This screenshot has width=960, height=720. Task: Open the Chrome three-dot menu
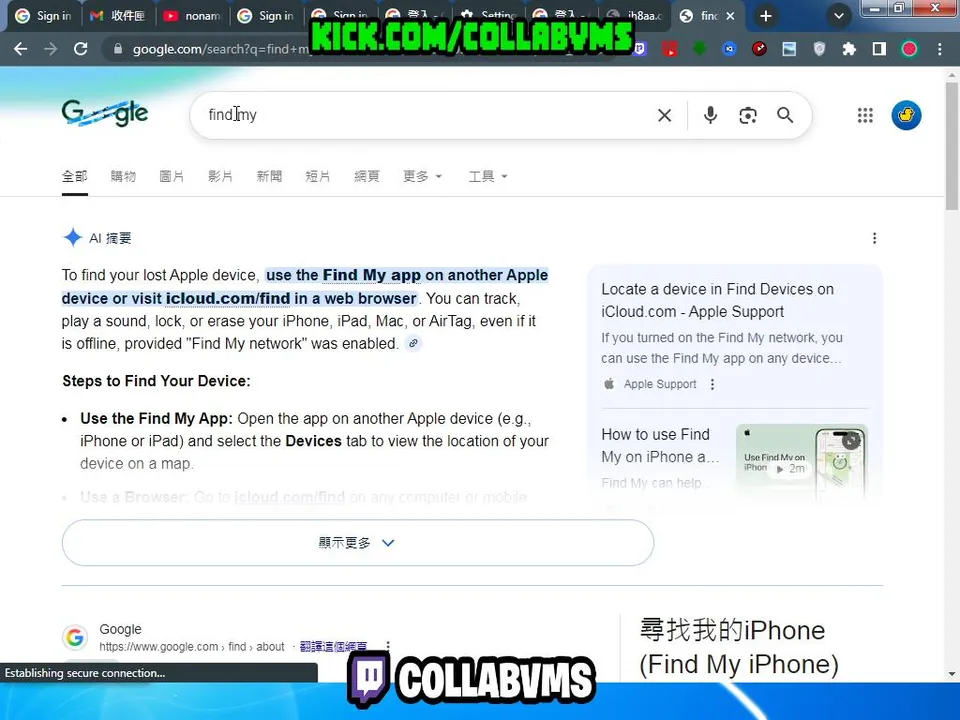[x=940, y=49]
